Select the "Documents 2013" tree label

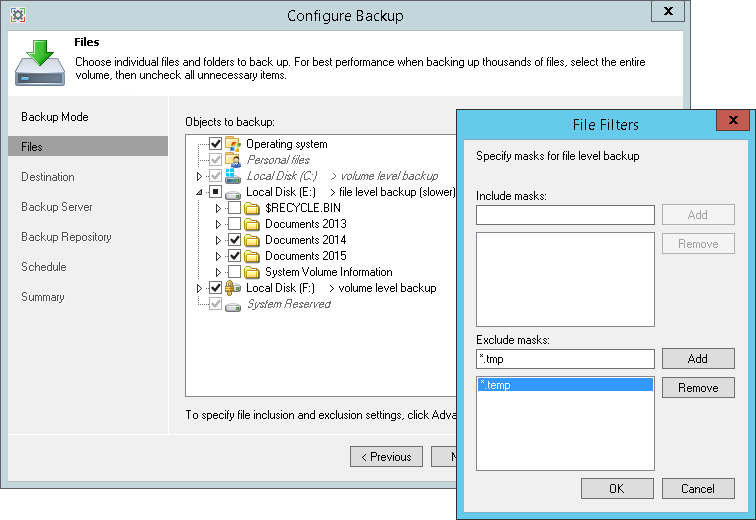tap(306, 224)
